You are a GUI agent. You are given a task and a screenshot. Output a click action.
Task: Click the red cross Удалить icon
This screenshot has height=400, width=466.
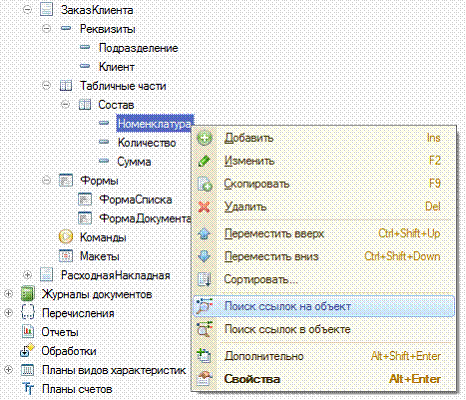[x=204, y=207]
